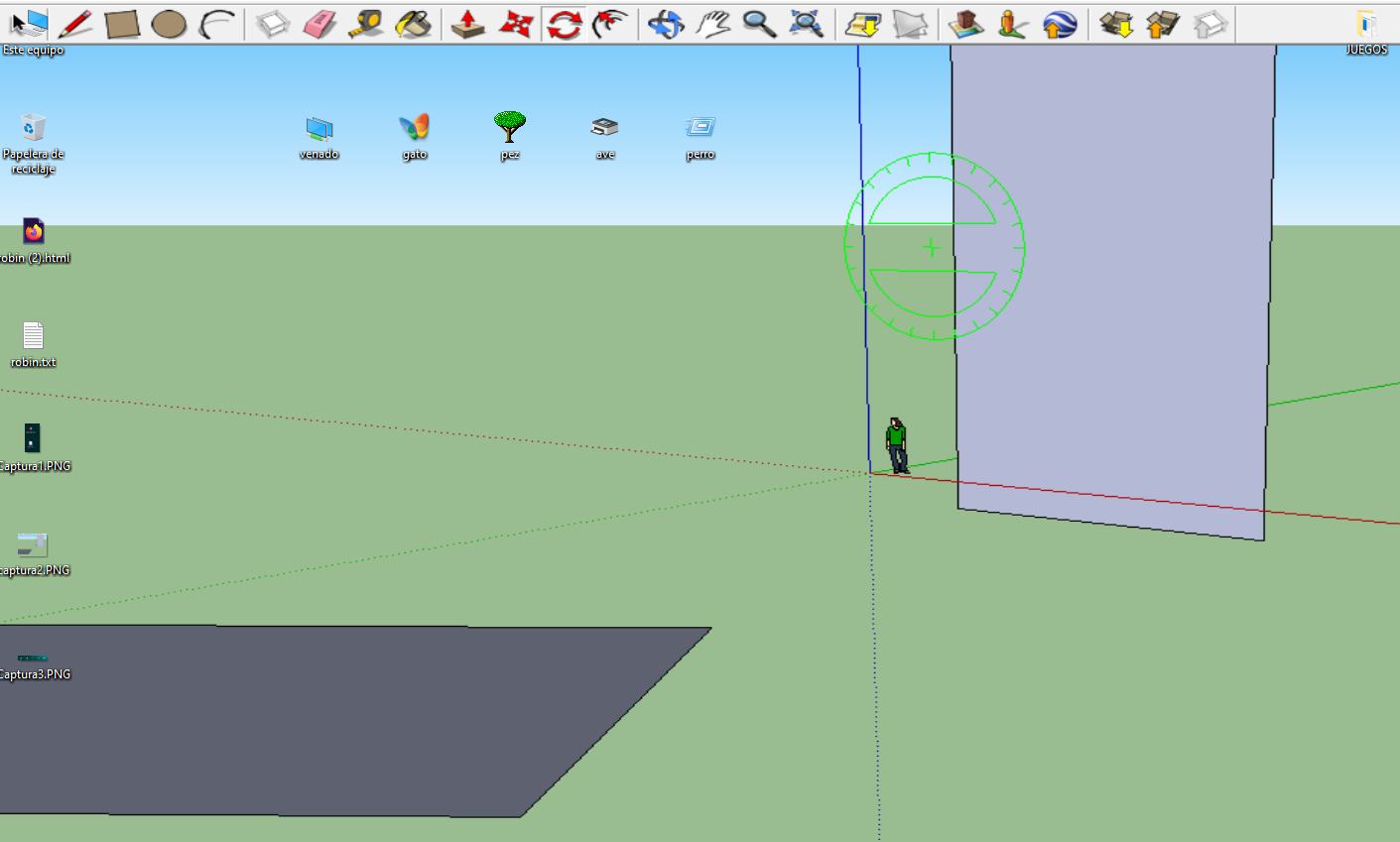This screenshot has width=1400, height=842.
Task: Select the perro desktop icon
Action: (x=700, y=137)
